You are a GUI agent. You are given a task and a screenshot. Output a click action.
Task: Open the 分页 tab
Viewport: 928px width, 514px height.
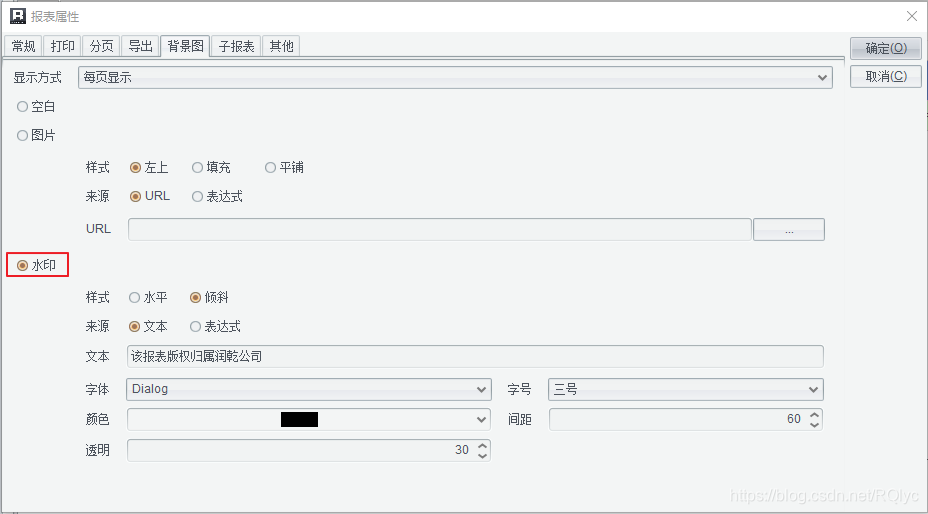[102, 46]
